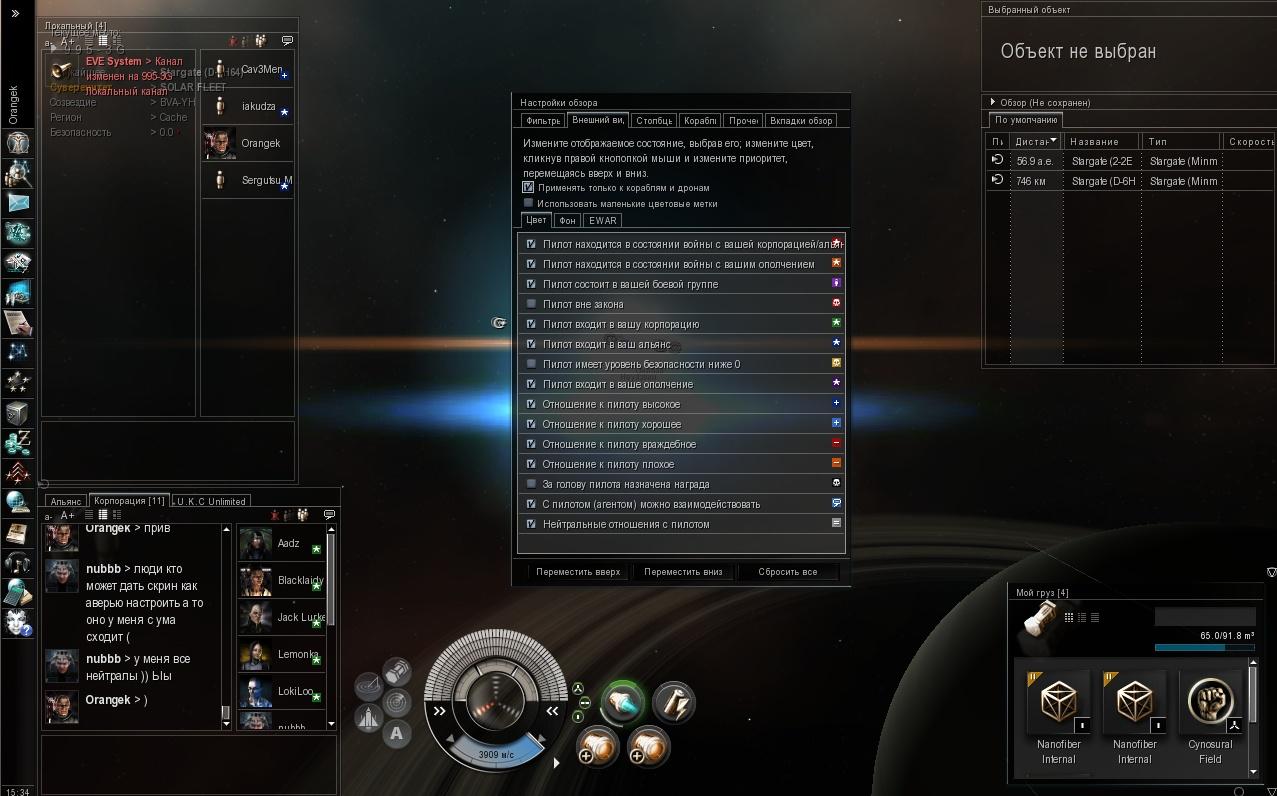Open the Character Sheet from Neocom

pyautogui.click(x=18, y=143)
